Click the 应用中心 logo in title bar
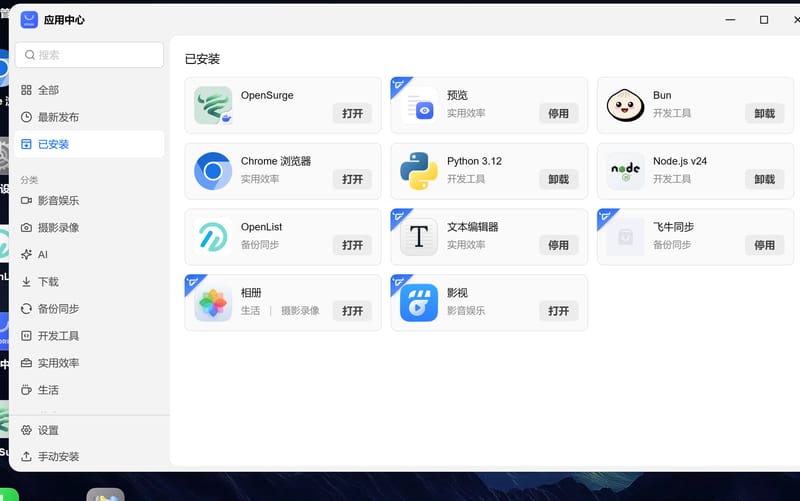Image resolution: width=800 pixels, height=501 pixels. tap(29, 20)
